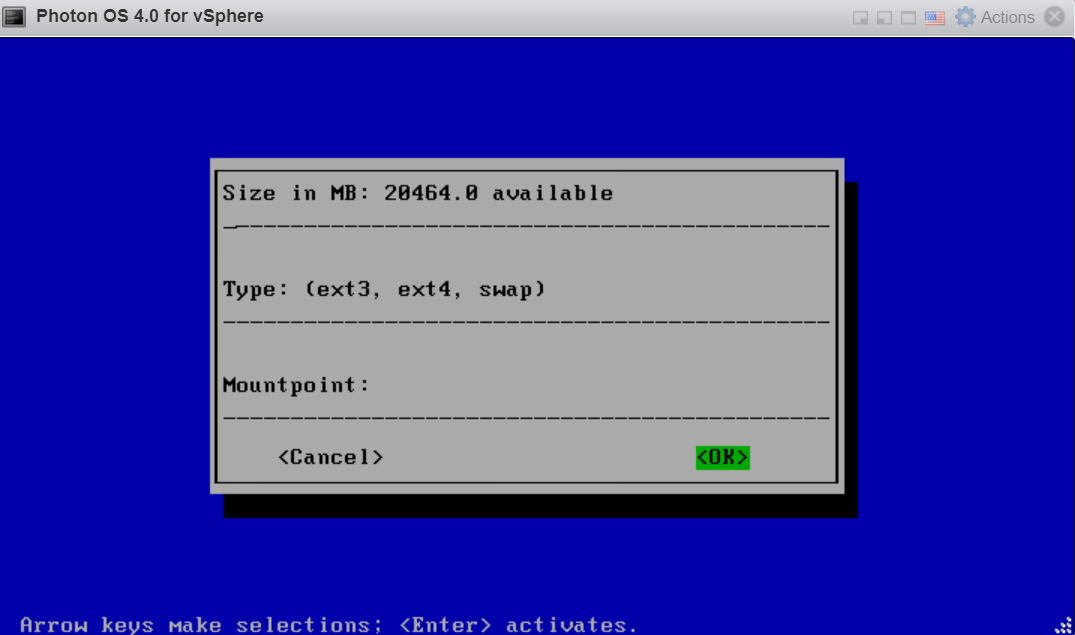
Task: Close the console with the X icon
Action: [1054, 17]
